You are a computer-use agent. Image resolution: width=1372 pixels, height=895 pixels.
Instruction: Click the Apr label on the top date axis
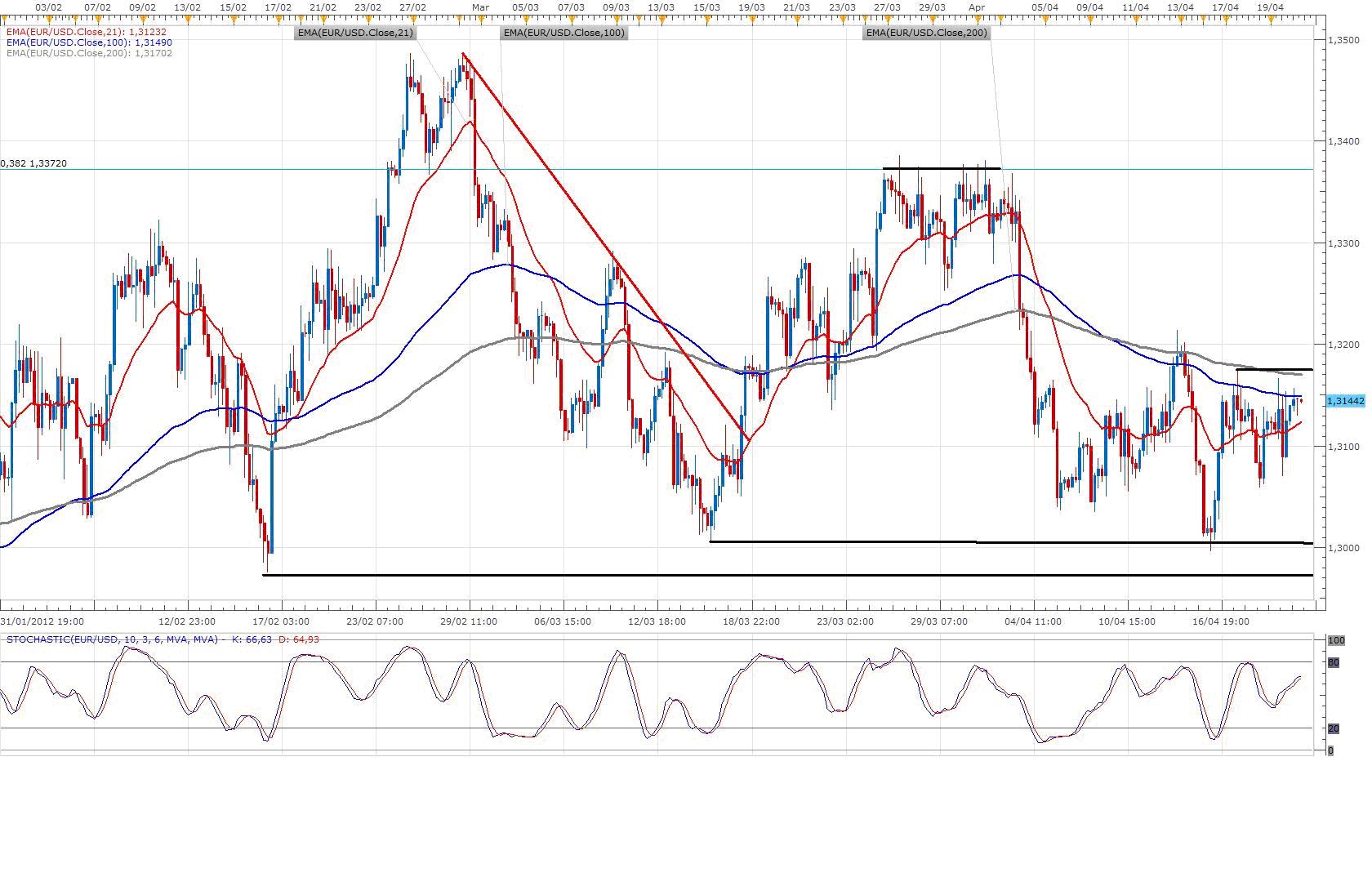tap(976, 7)
